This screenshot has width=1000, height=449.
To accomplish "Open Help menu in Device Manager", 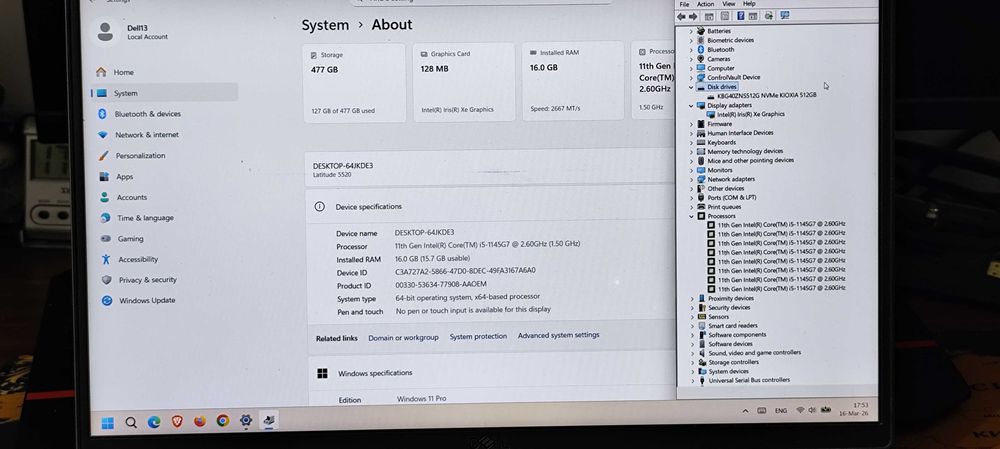I will tap(749, 4).
